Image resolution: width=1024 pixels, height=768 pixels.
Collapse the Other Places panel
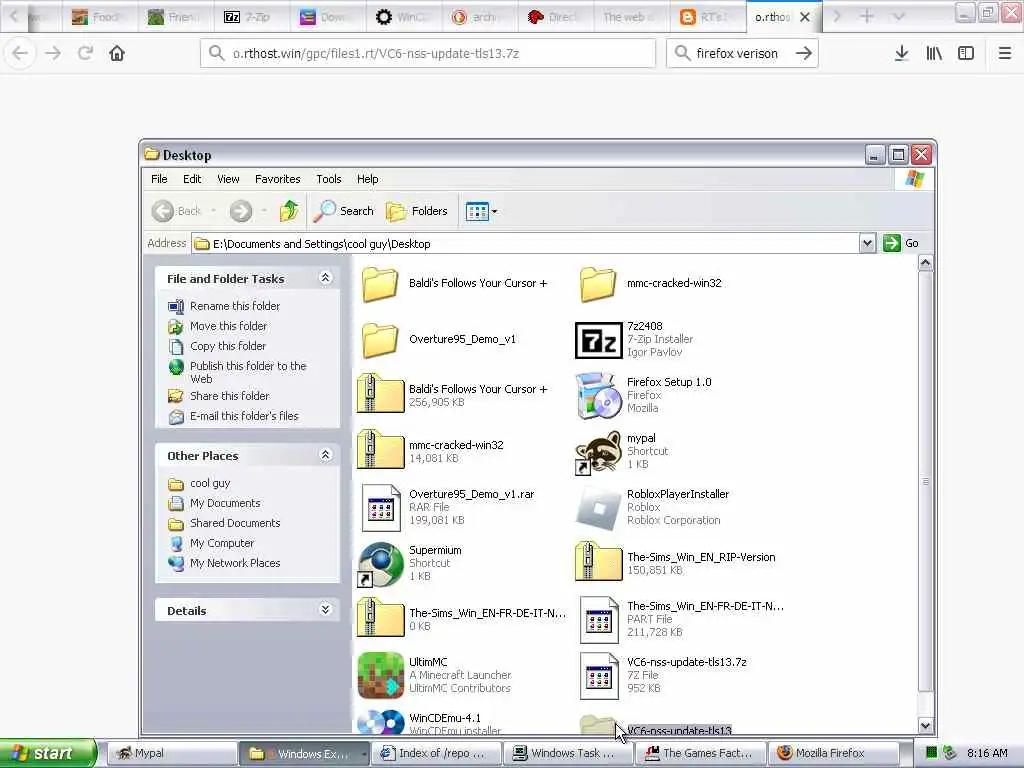pyautogui.click(x=325, y=455)
